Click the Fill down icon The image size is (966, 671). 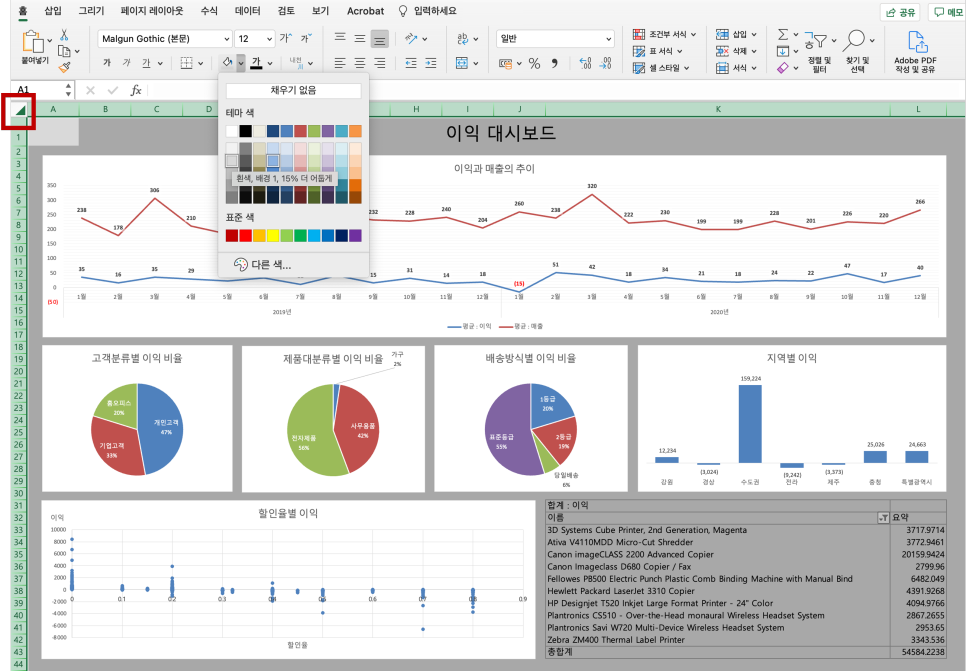click(782, 51)
